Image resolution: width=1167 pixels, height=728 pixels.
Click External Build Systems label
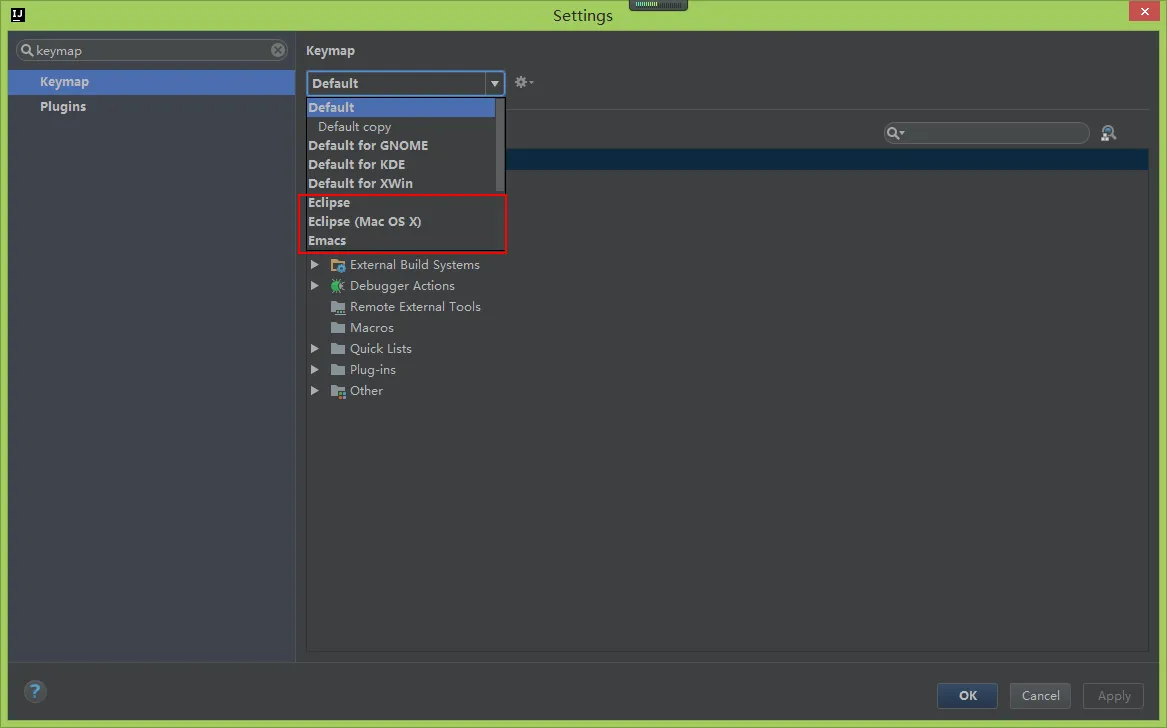click(x=415, y=265)
